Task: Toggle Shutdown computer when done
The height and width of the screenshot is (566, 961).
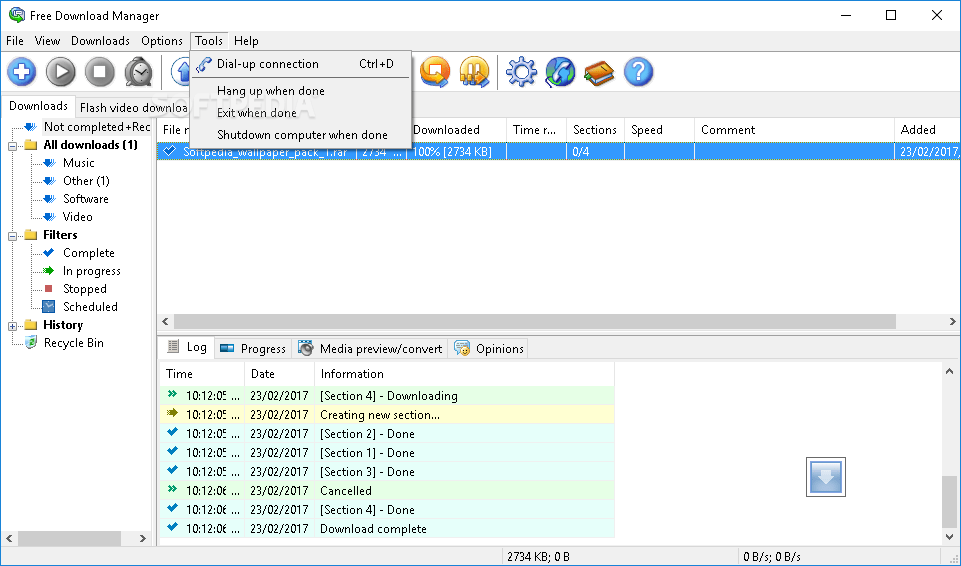Action: pyautogui.click(x=300, y=135)
